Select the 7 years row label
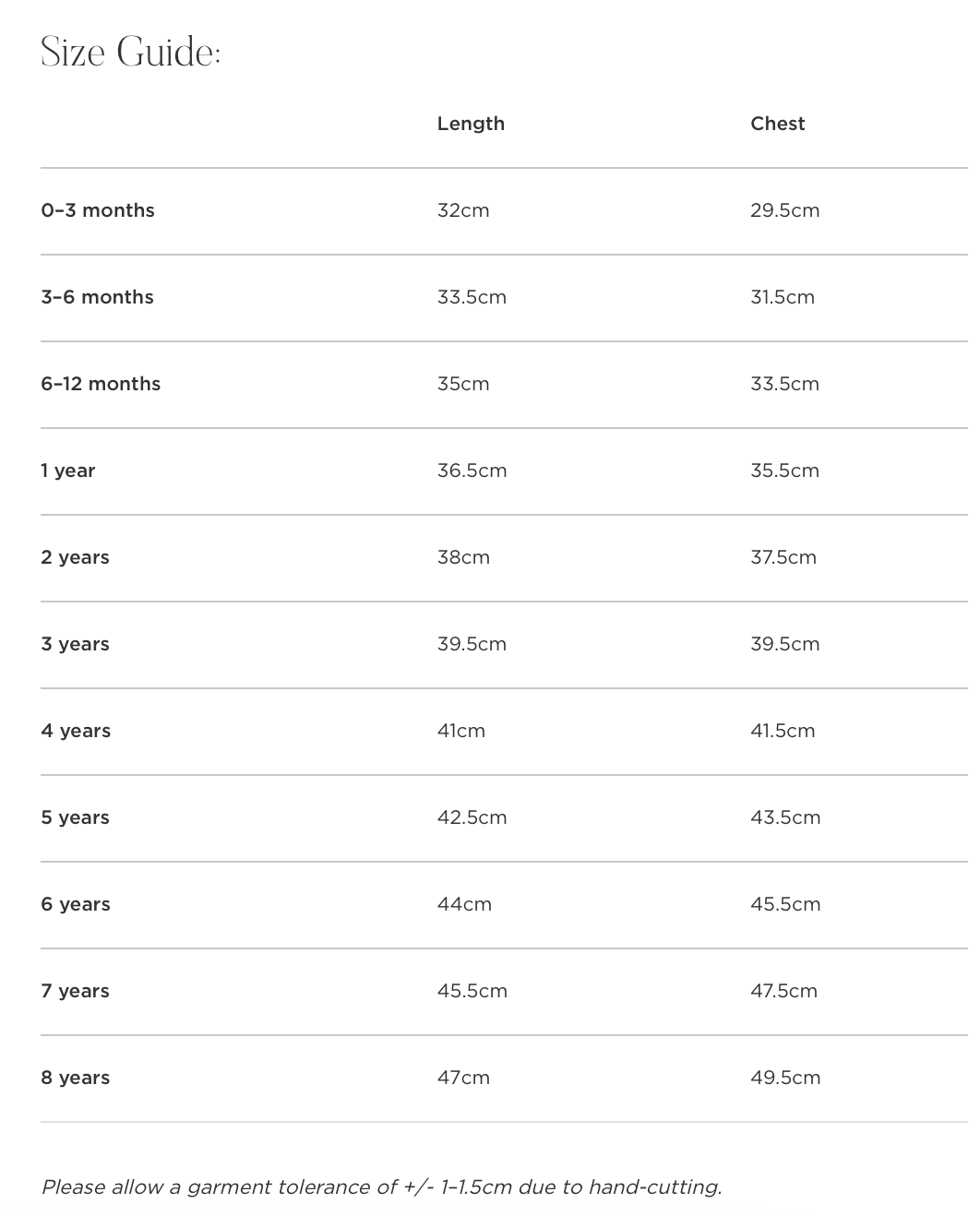This screenshot has height=1216, width=980. [75, 991]
